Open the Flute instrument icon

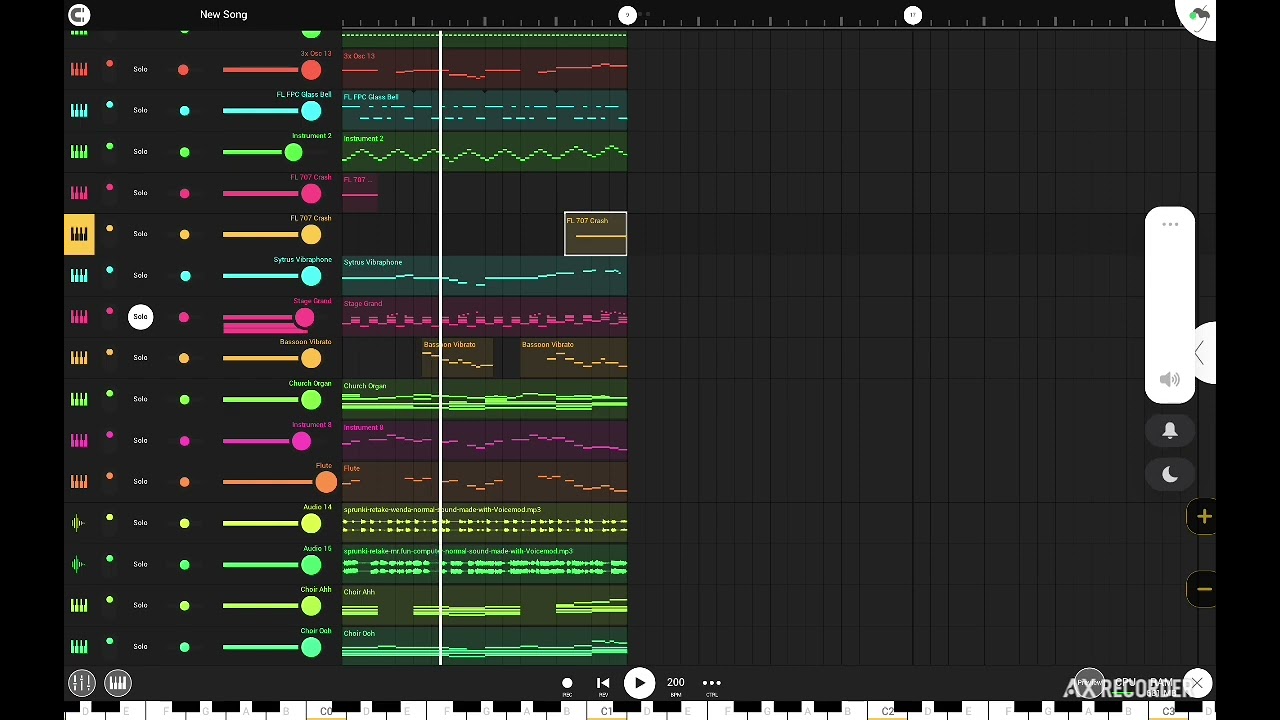pyautogui.click(x=79, y=481)
